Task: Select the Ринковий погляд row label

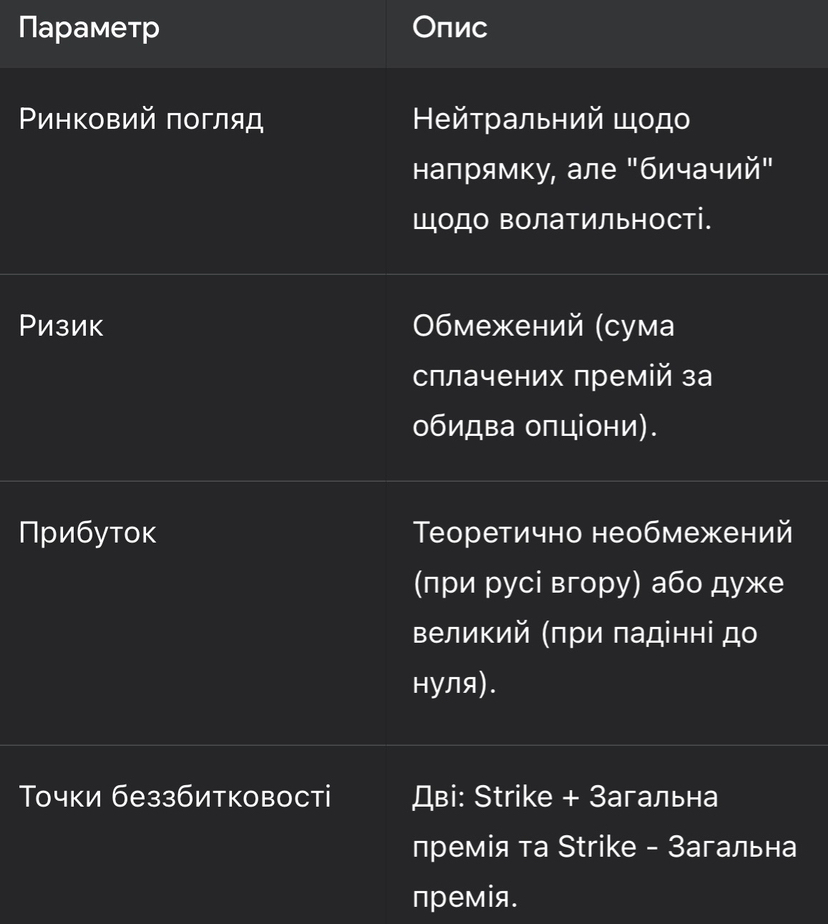Action: 142,121
